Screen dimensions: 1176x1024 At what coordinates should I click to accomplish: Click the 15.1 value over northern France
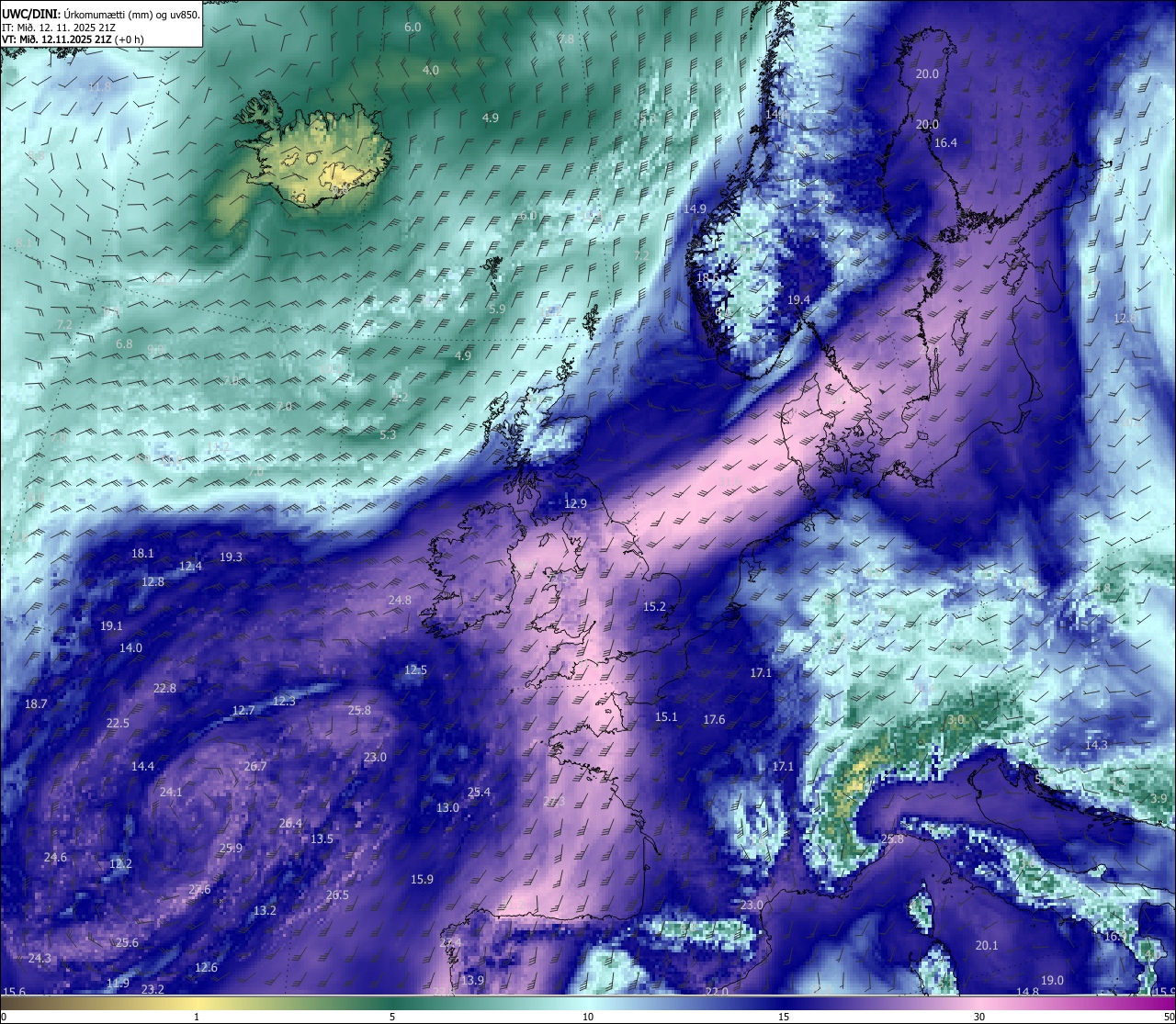point(666,717)
